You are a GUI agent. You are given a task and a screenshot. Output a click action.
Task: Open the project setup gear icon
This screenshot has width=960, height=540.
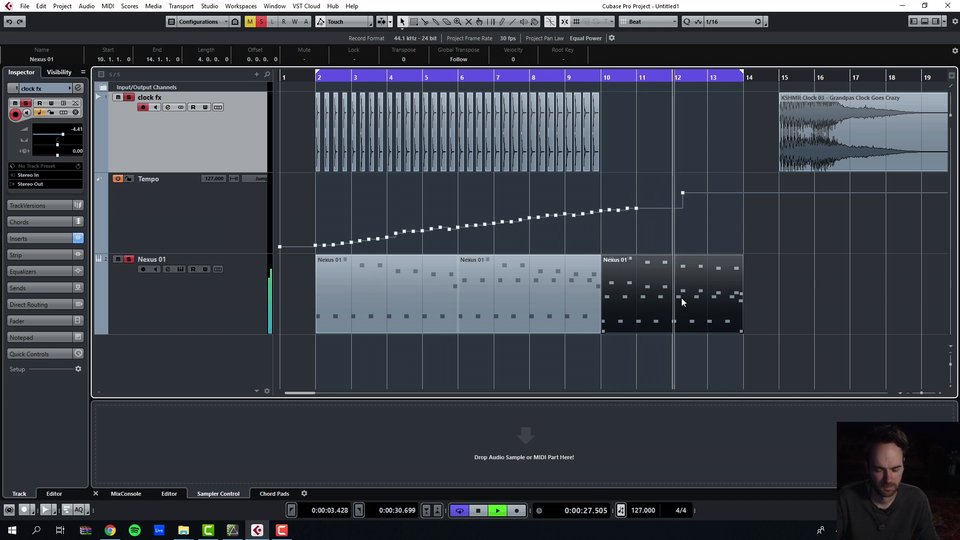(x=612, y=38)
